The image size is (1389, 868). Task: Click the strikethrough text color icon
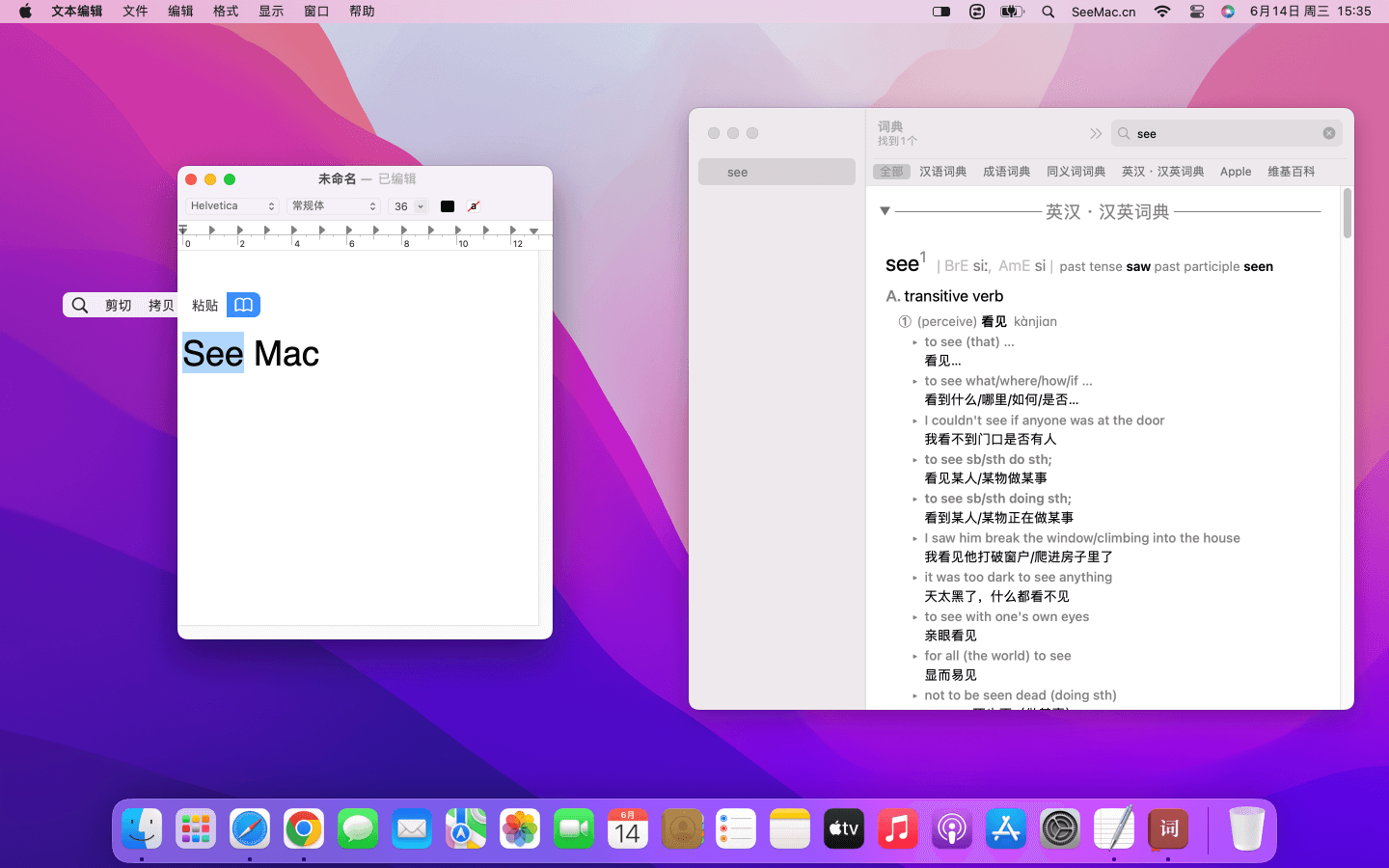coord(474,206)
